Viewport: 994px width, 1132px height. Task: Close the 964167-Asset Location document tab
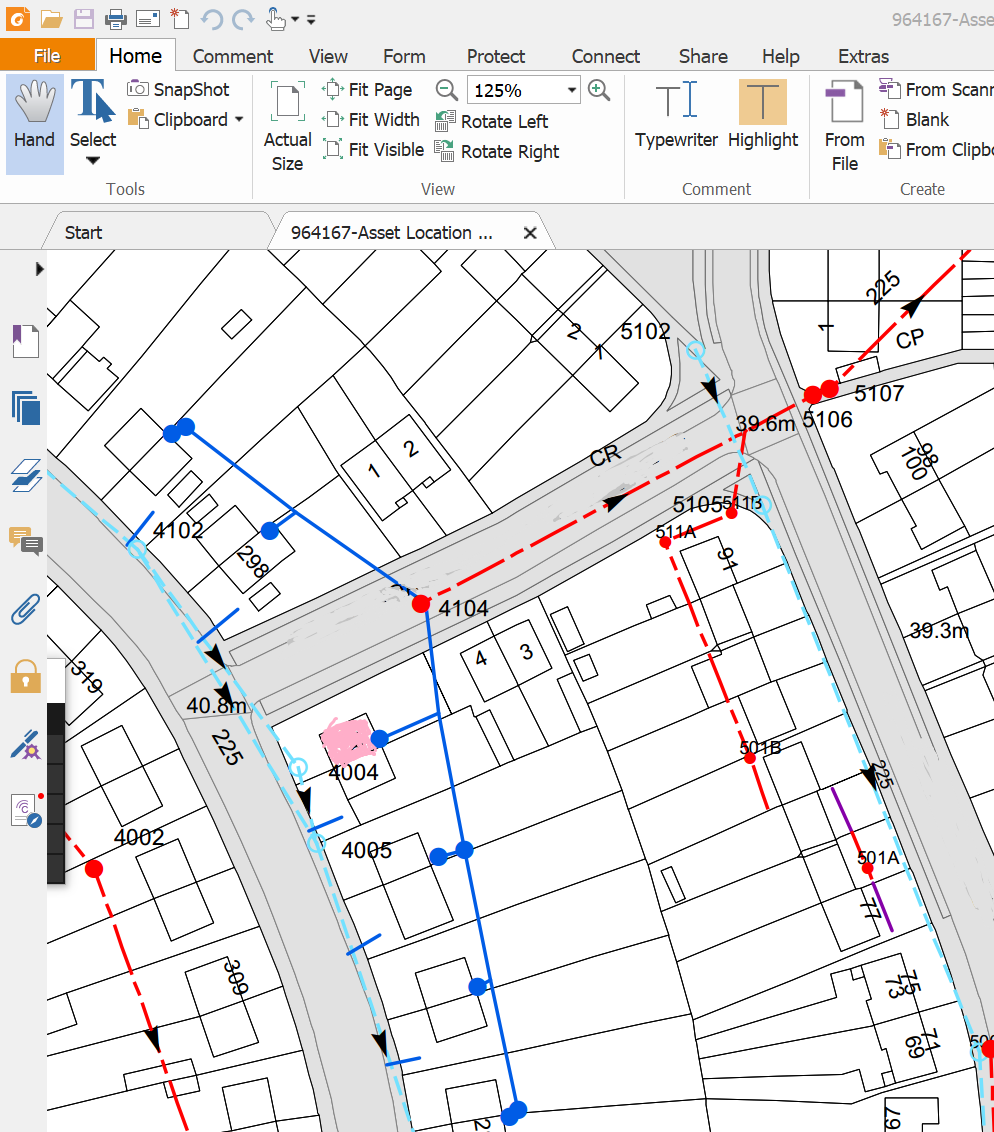click(530, 233)
